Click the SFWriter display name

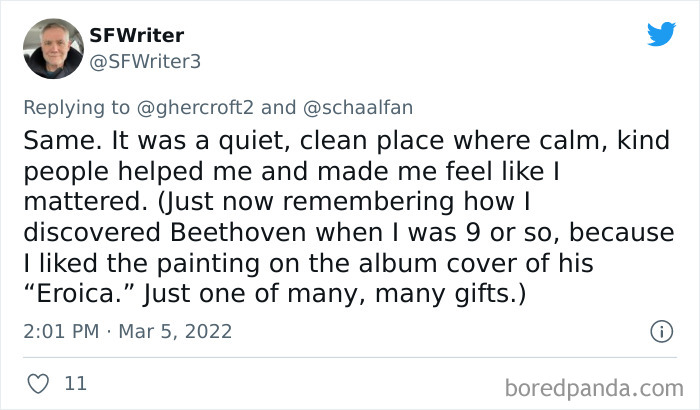[136, 35]
